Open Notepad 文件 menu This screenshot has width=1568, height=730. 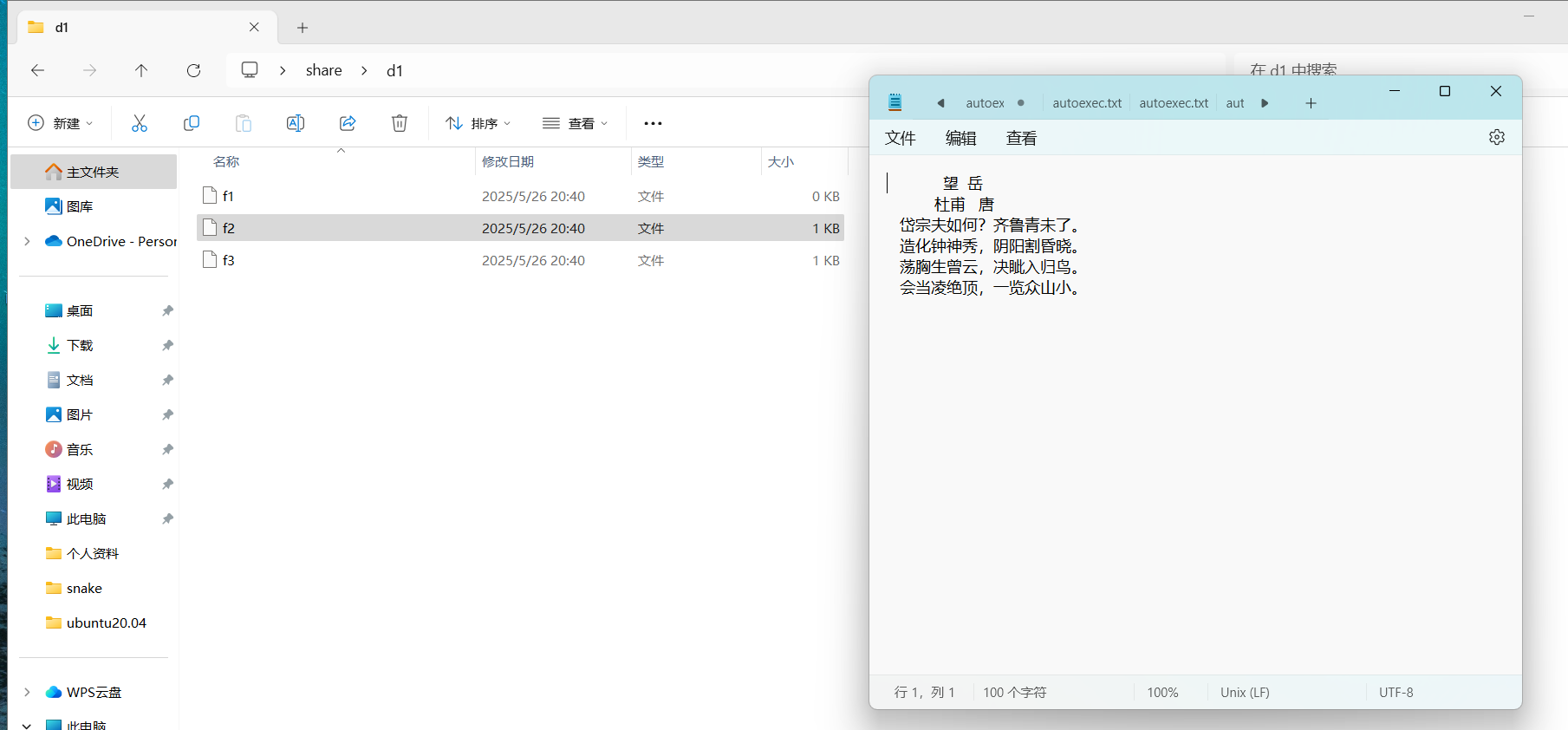pyautogui.click(x=901, y=138)
